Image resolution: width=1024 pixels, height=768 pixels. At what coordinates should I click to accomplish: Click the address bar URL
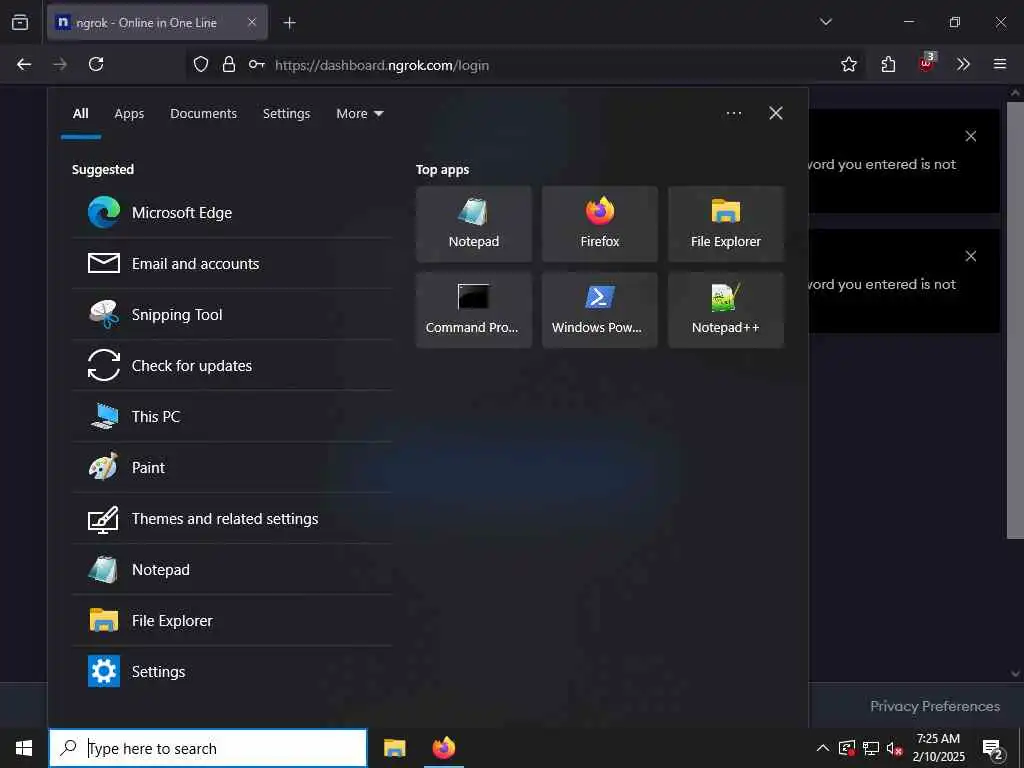click(382, 65)
